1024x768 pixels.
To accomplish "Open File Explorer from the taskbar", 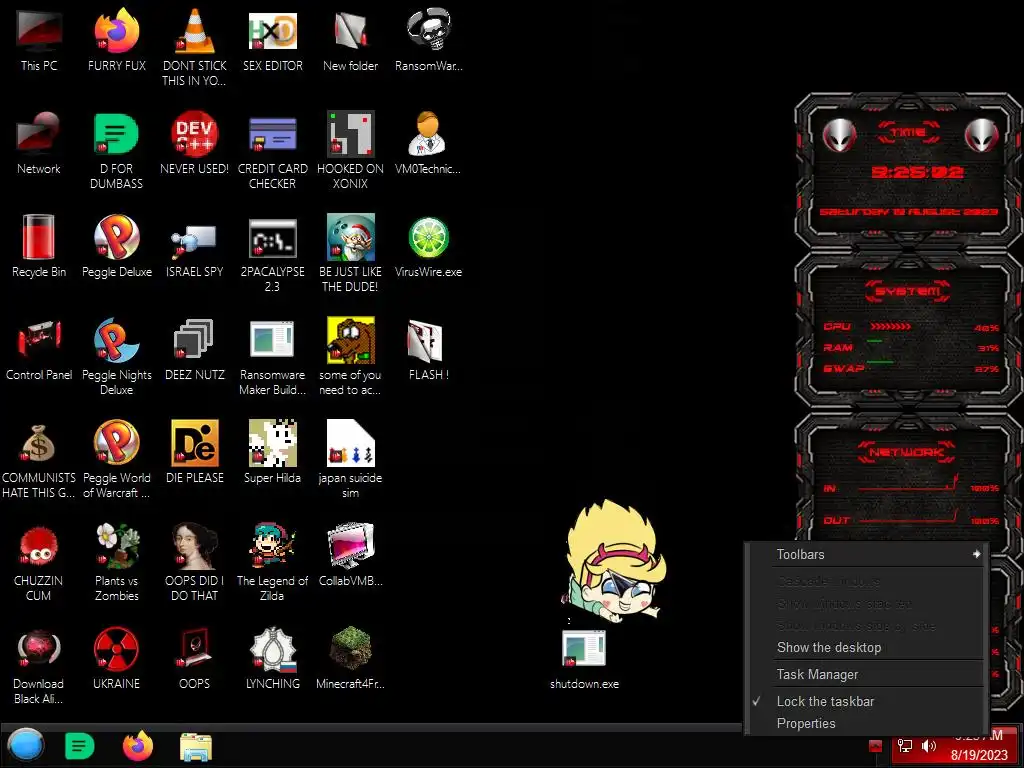I will pyautogui.click(x=196, y=747).
